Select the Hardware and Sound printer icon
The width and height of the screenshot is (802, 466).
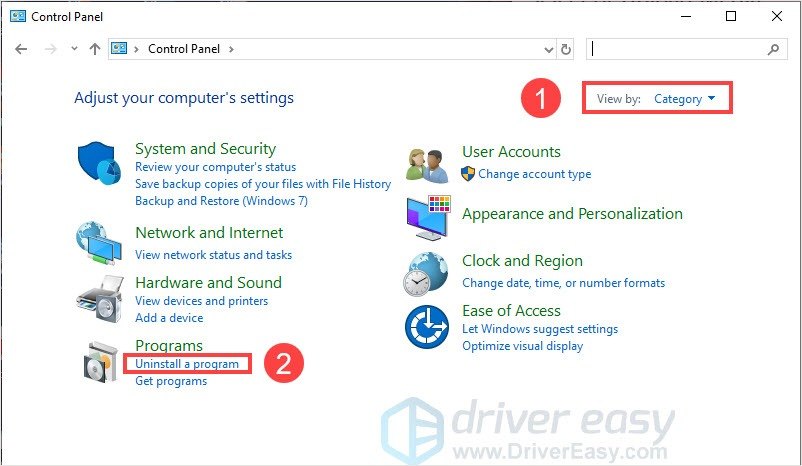[101, 296]
